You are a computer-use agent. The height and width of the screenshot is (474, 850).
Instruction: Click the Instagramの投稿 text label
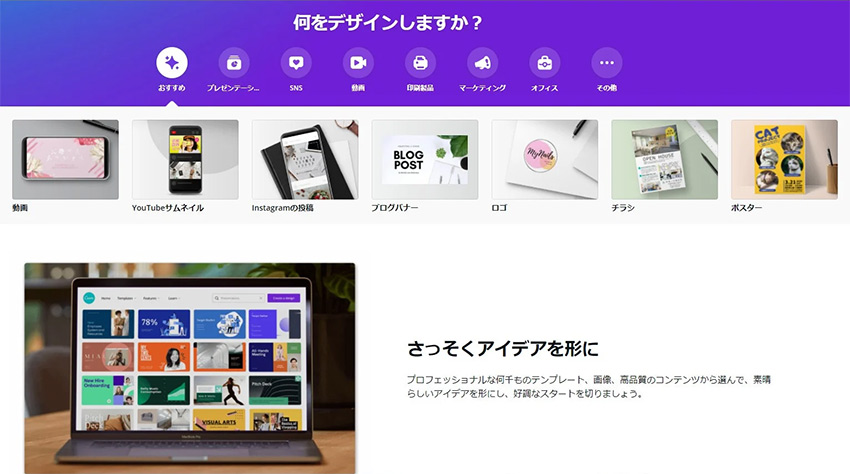tap(282, 208)
